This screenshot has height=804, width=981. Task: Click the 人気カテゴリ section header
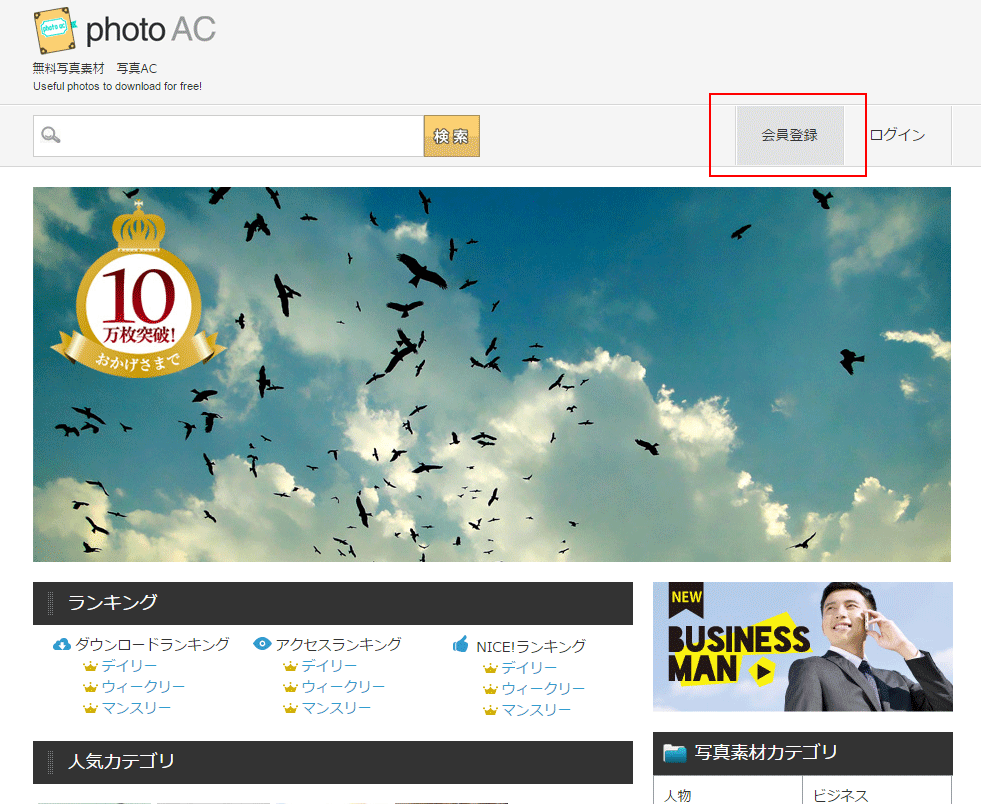point(333,762)
